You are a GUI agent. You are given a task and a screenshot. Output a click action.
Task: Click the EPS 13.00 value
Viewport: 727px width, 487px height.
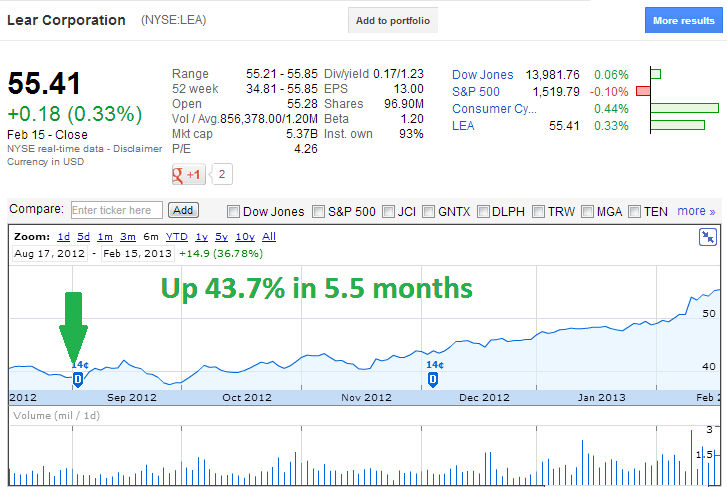pos(408,89)
